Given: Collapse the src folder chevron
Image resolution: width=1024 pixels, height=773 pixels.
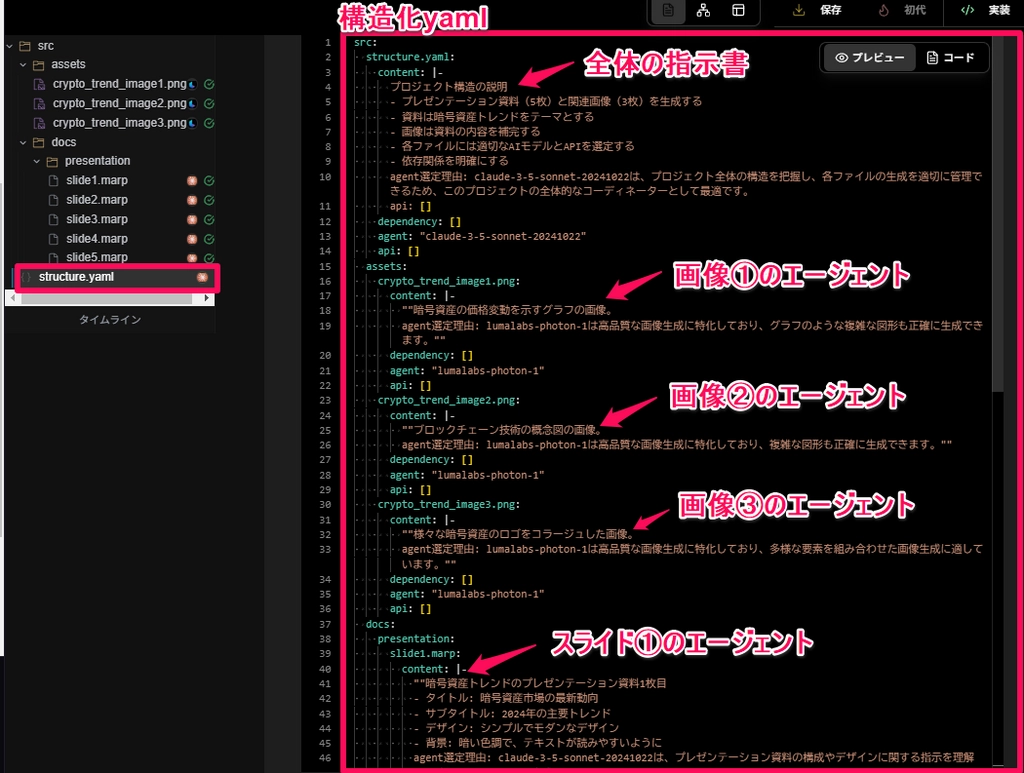Looking at the screenshot, I should [x=9, y=46].
